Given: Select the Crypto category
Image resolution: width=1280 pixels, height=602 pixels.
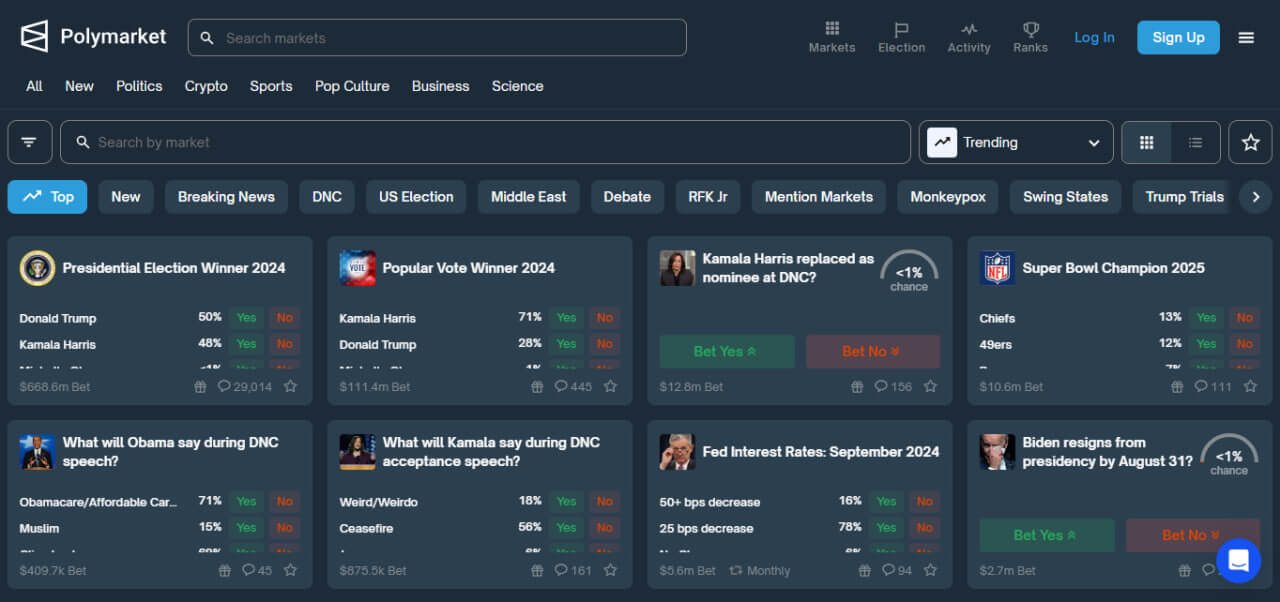Looking at the screenshot, I should coord(206,86).
